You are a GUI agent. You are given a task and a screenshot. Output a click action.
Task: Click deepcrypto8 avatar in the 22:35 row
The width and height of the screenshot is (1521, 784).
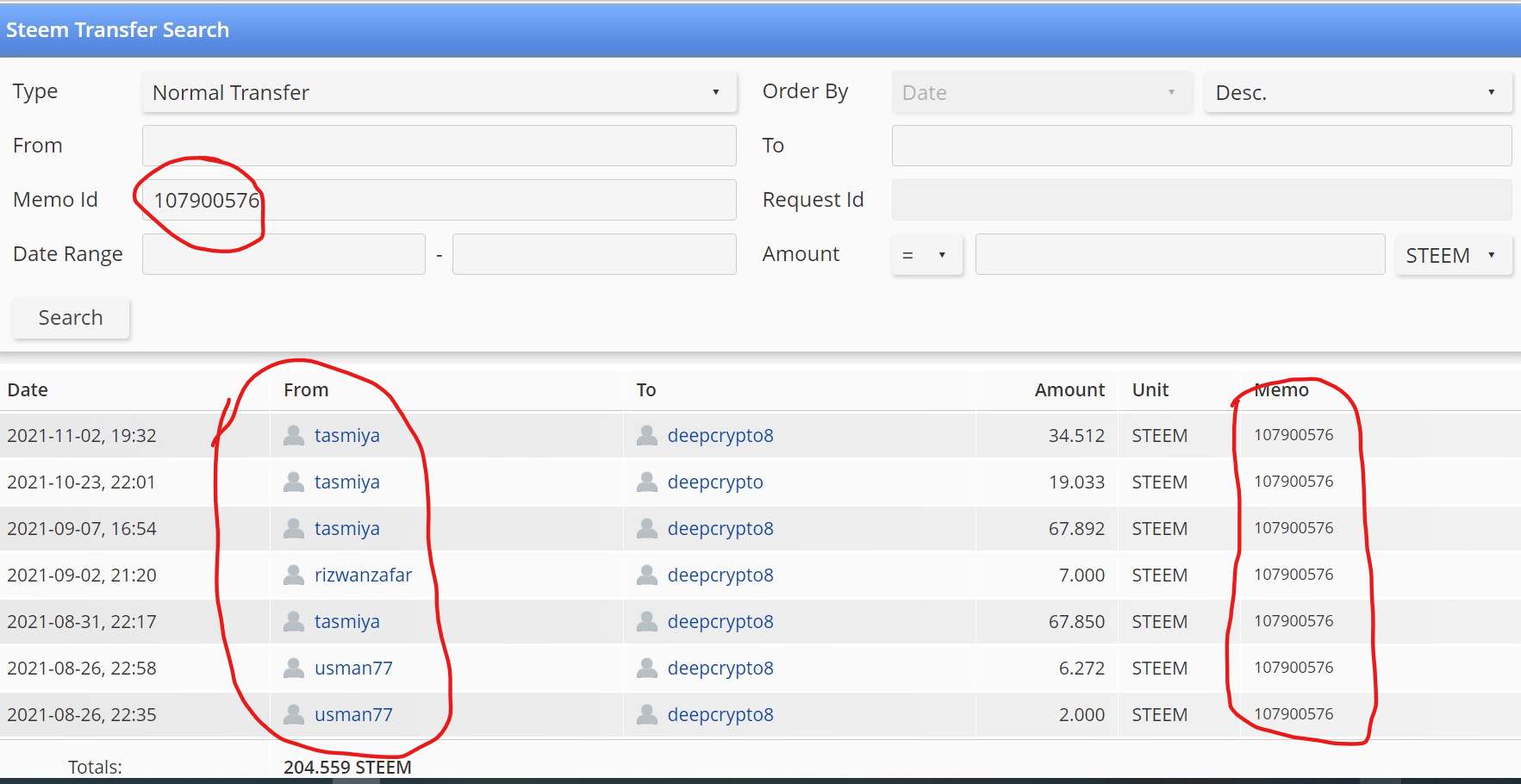pyautogui.click(x=647, y=714)
